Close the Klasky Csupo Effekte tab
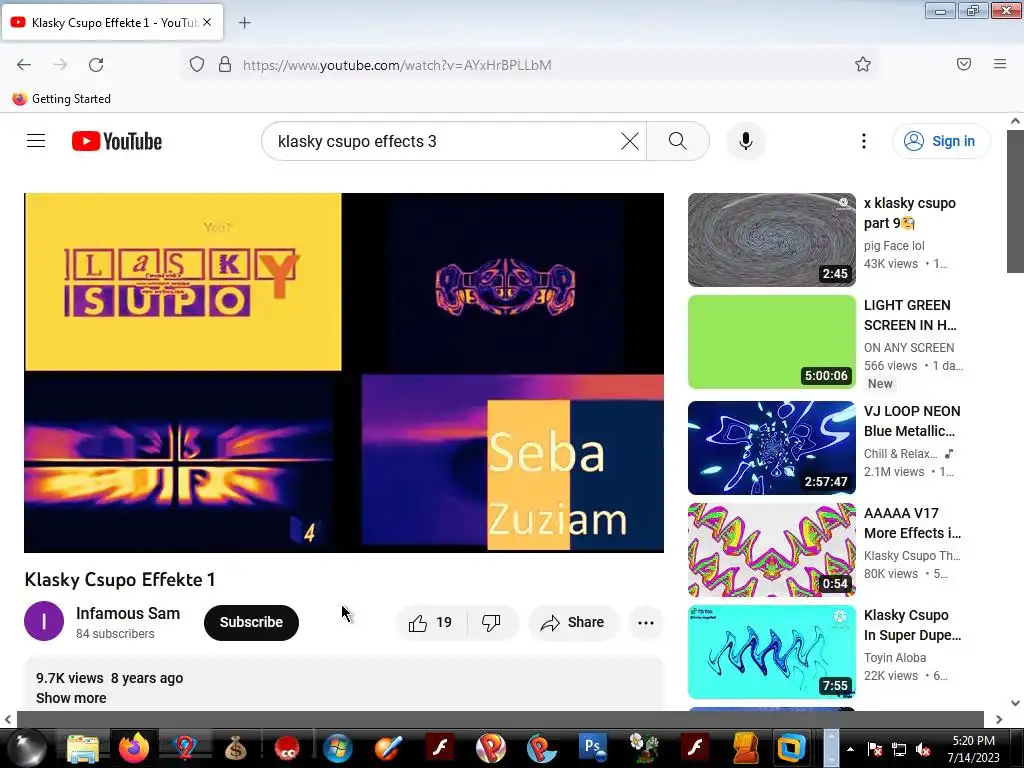This screenshot has height=768, width=1024. pos(207,22)
